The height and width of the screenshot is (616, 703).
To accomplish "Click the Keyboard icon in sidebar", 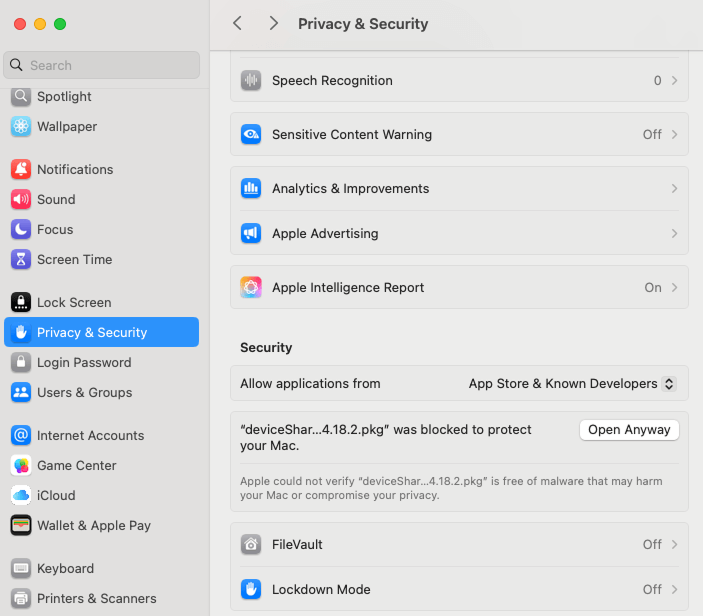I will (21, 568).
